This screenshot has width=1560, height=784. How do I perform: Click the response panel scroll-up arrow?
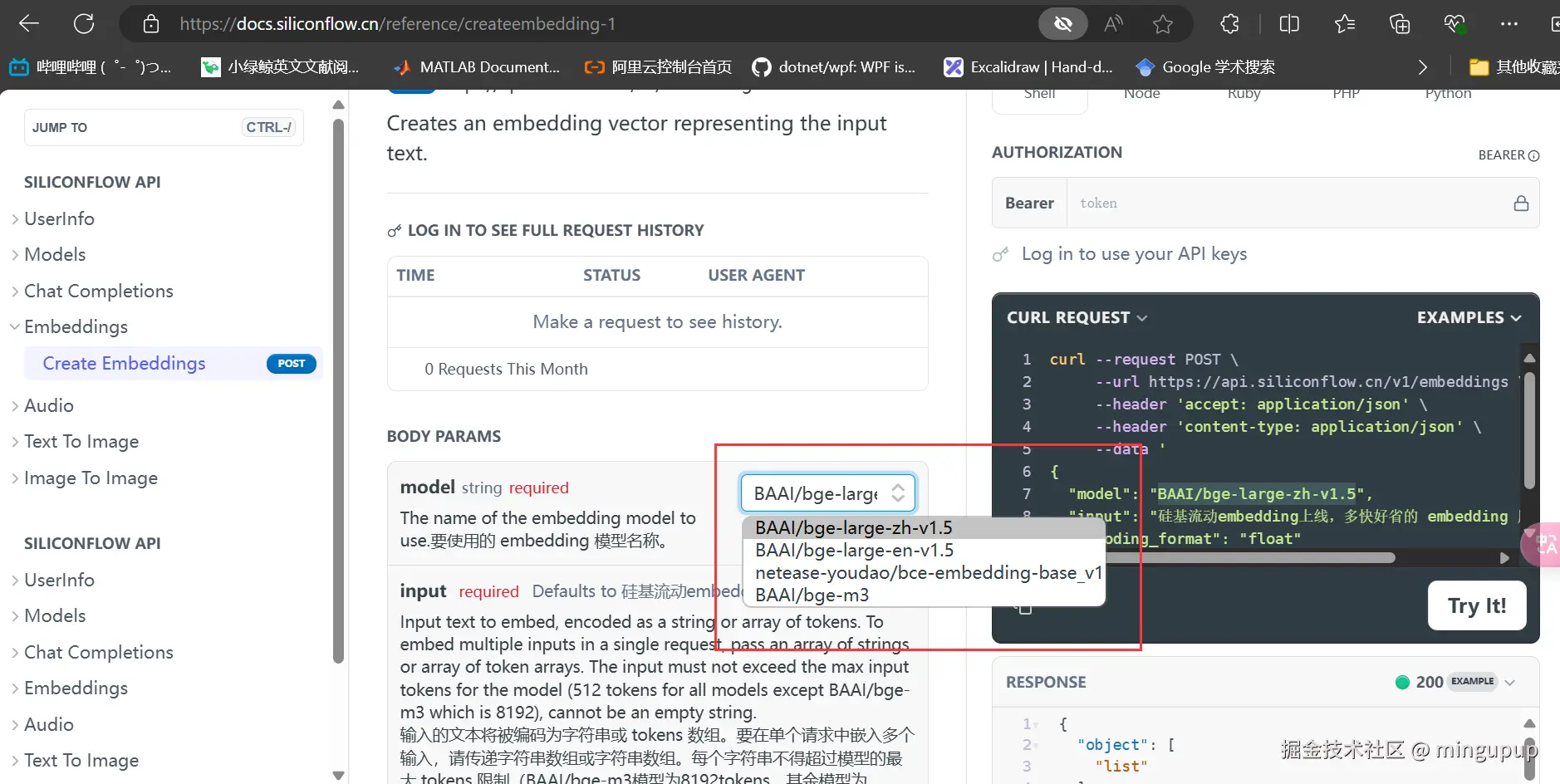click(x=1529, y=723)
